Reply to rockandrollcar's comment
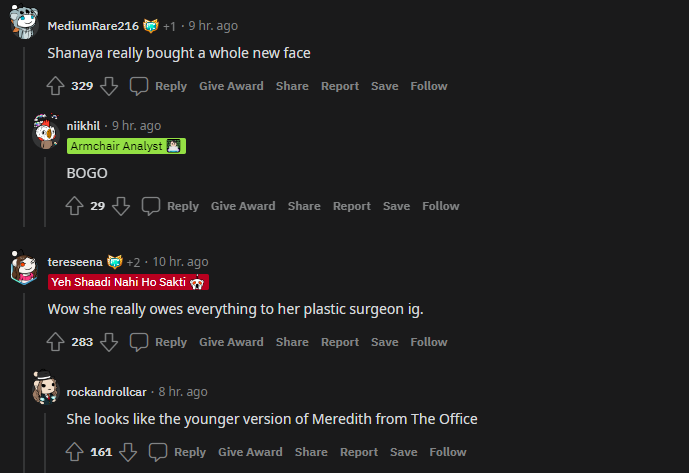689x473 pixels. pos(178,452)
